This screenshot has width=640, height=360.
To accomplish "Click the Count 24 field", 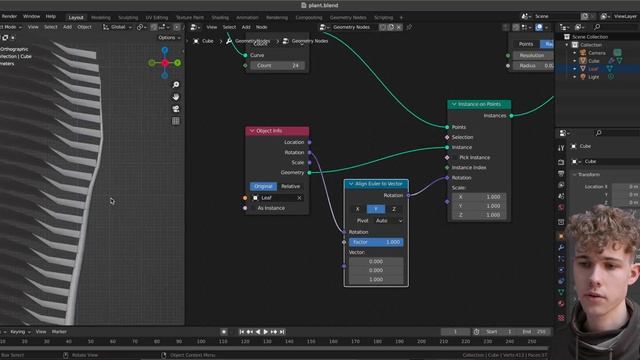I will pyautogui.click(x=277, y=65).
